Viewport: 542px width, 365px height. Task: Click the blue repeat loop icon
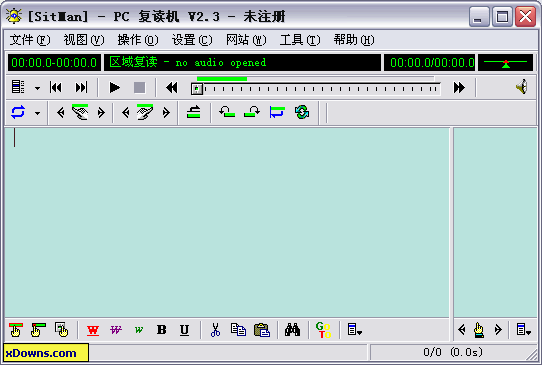click(x=18, y=112)
